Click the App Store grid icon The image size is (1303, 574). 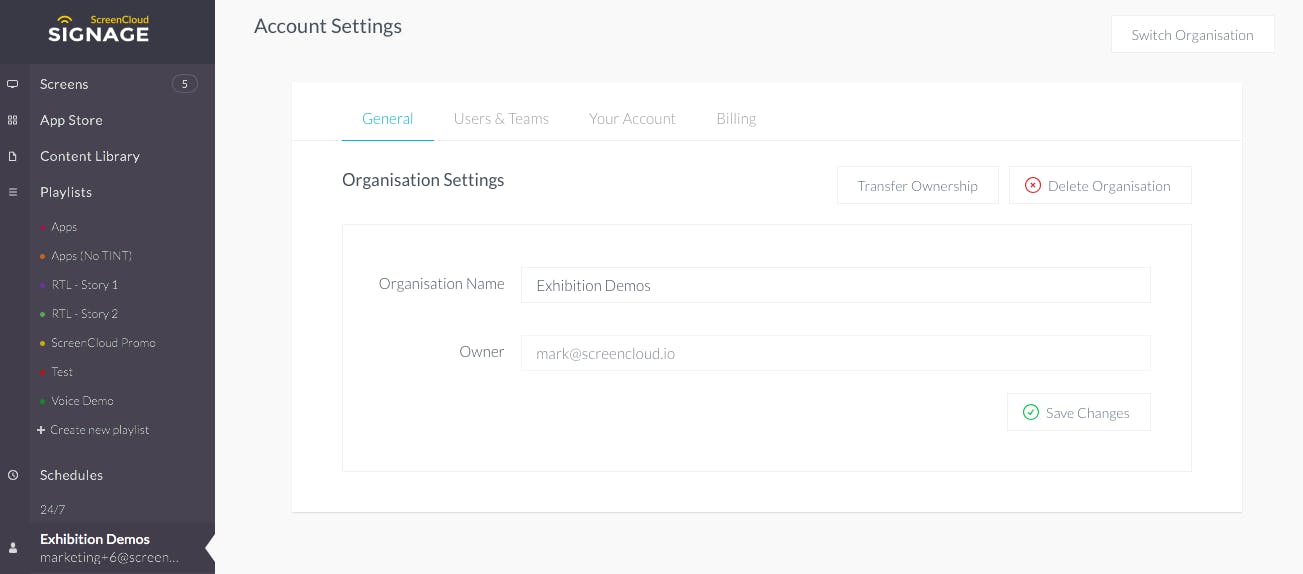tap(13, 120)
